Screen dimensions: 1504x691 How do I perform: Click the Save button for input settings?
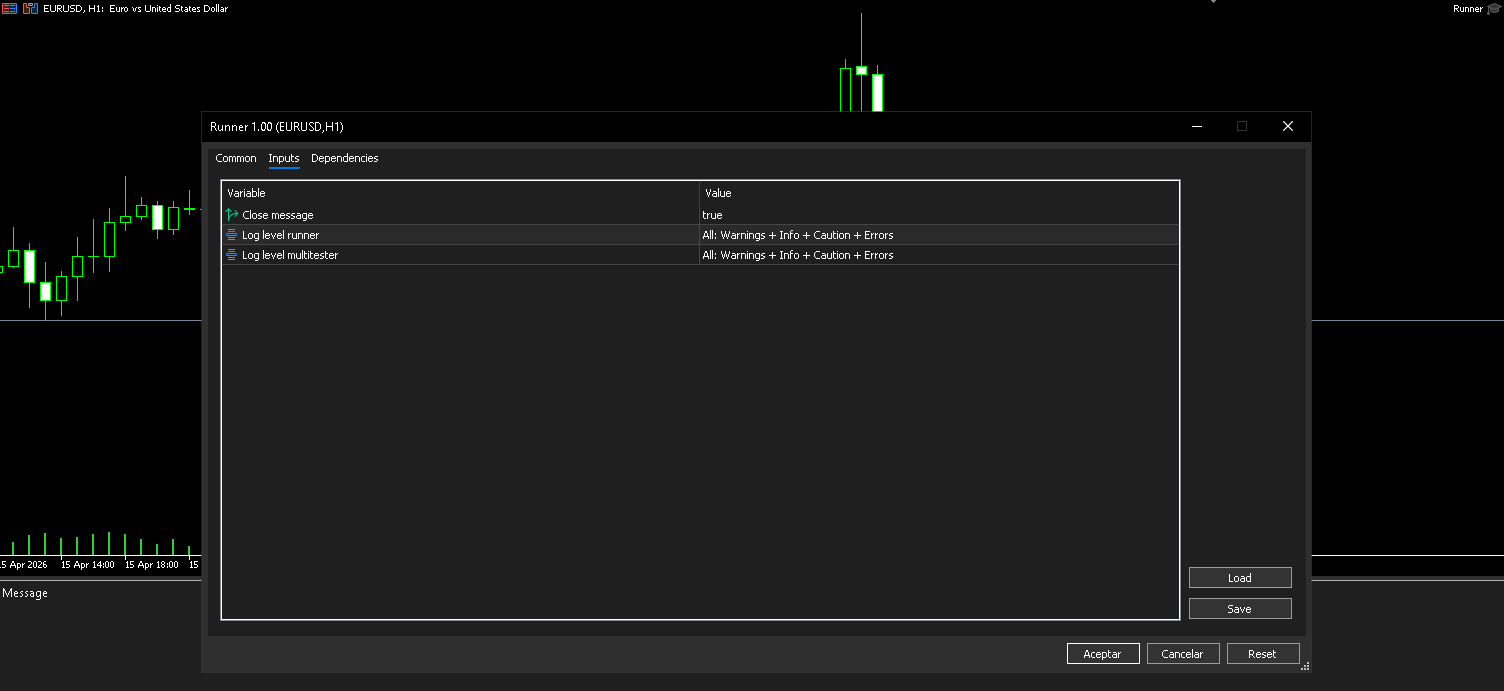1240,609
